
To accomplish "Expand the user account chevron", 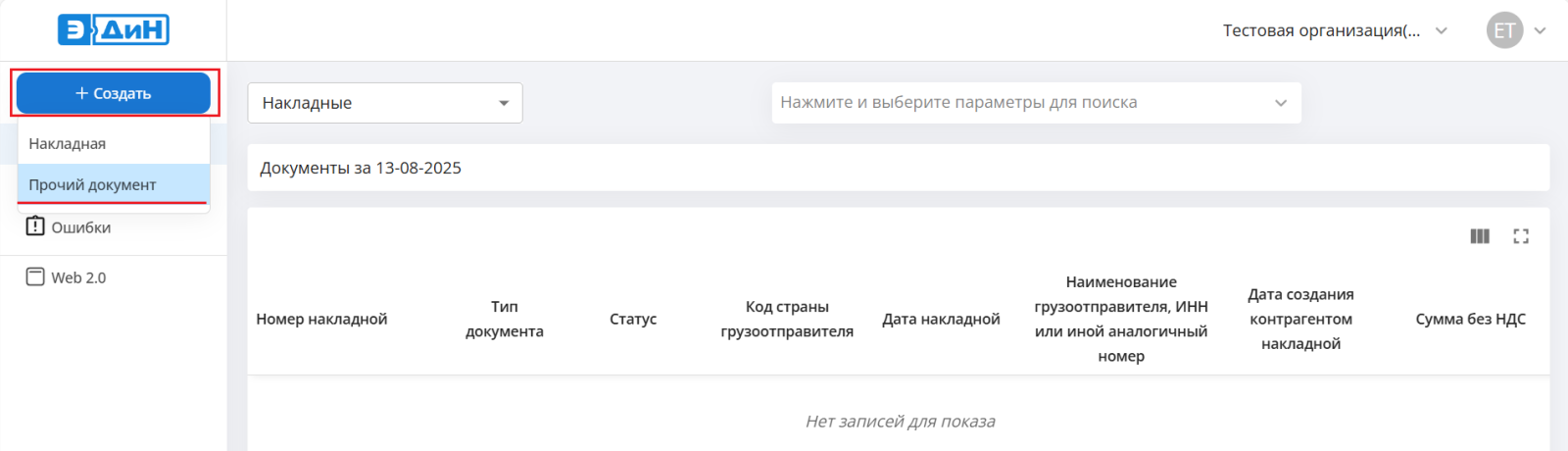I will pyautogui.click(x=1541, y=30).
